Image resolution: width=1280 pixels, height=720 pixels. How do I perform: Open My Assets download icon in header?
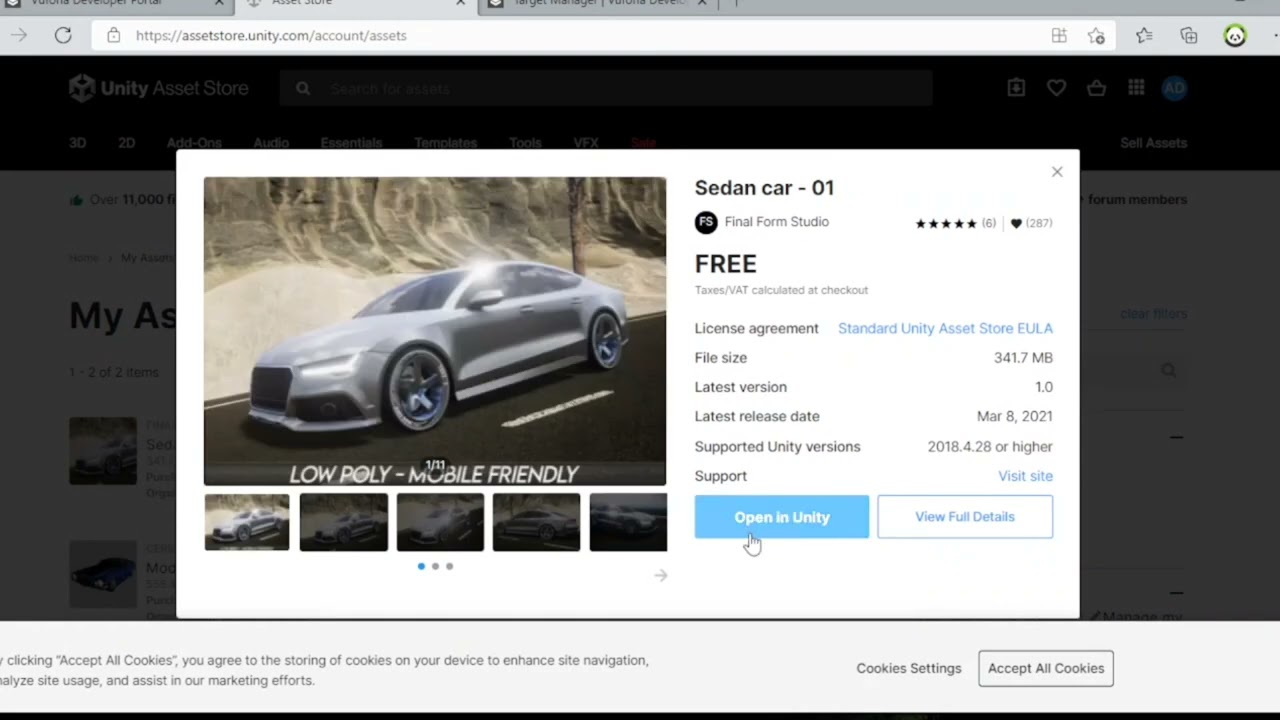(1016, 88)
